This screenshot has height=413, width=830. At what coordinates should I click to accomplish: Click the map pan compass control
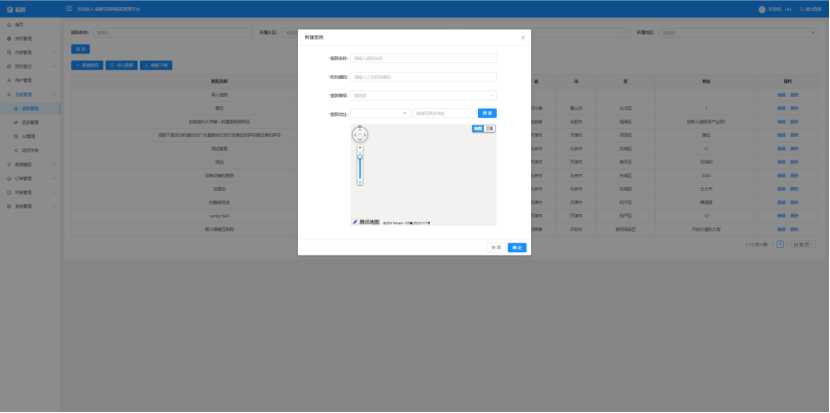360,134
